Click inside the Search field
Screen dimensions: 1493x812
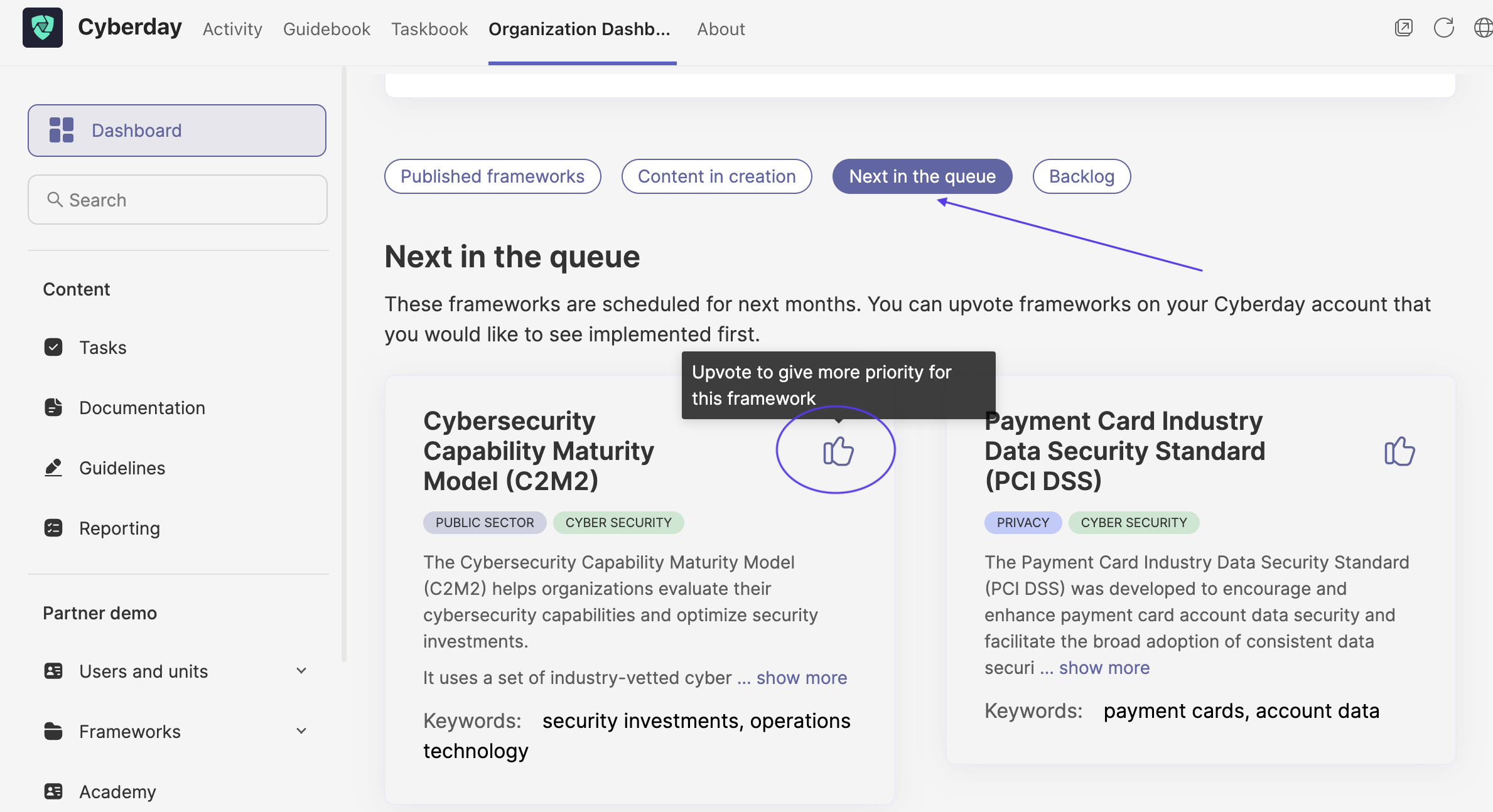(178, 200)
